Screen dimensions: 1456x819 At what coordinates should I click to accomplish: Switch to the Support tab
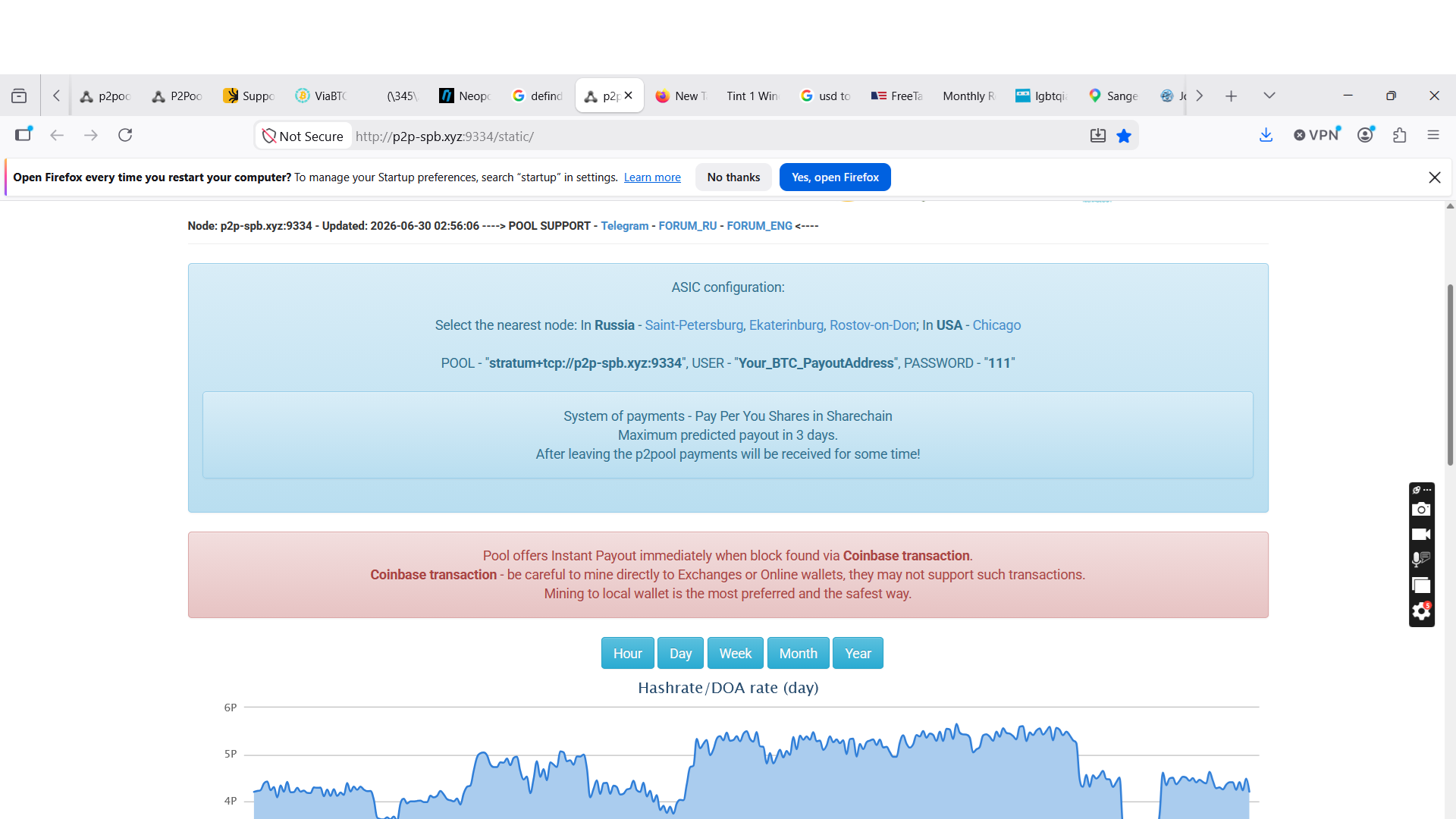(249, 96)
